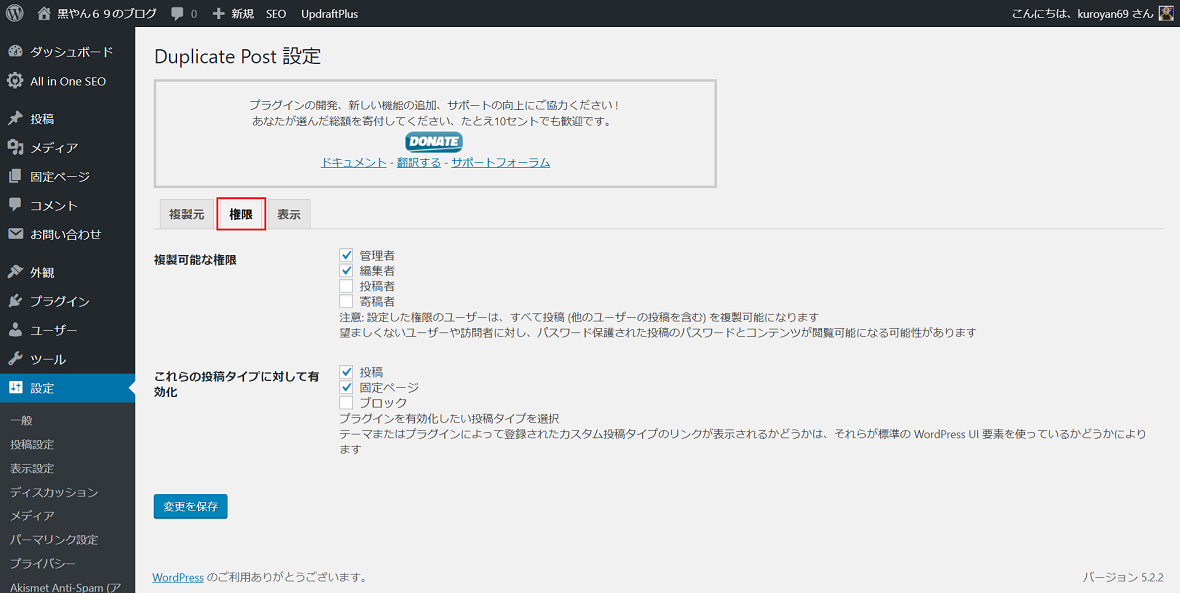Open こんにちは、kuroyan69 さん account menu

click(x=1094, y=14)
